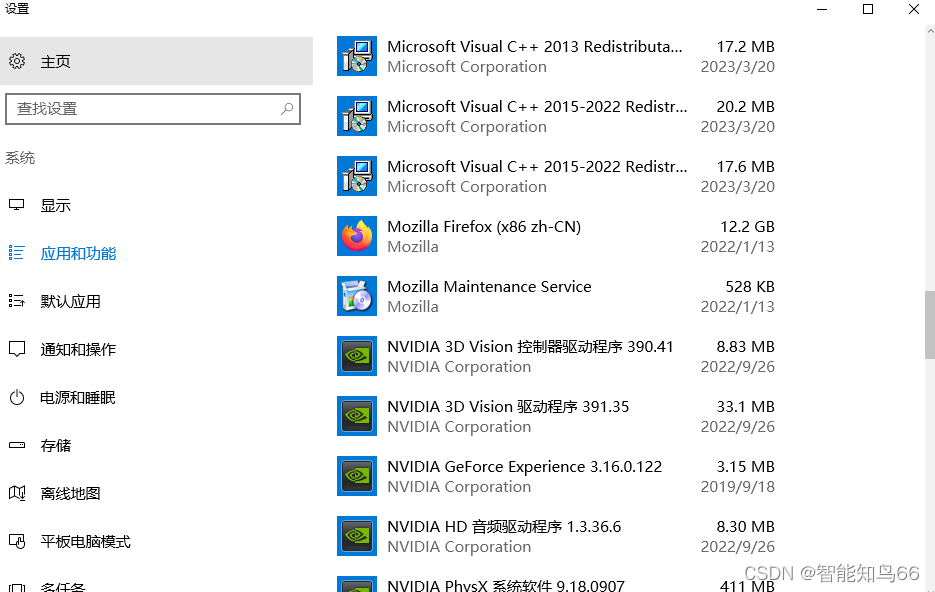Select NVIDIA 3D Vision 驱动程序 391.35 entry
Screen dimensions: 935x592
[x=556, y=416]
